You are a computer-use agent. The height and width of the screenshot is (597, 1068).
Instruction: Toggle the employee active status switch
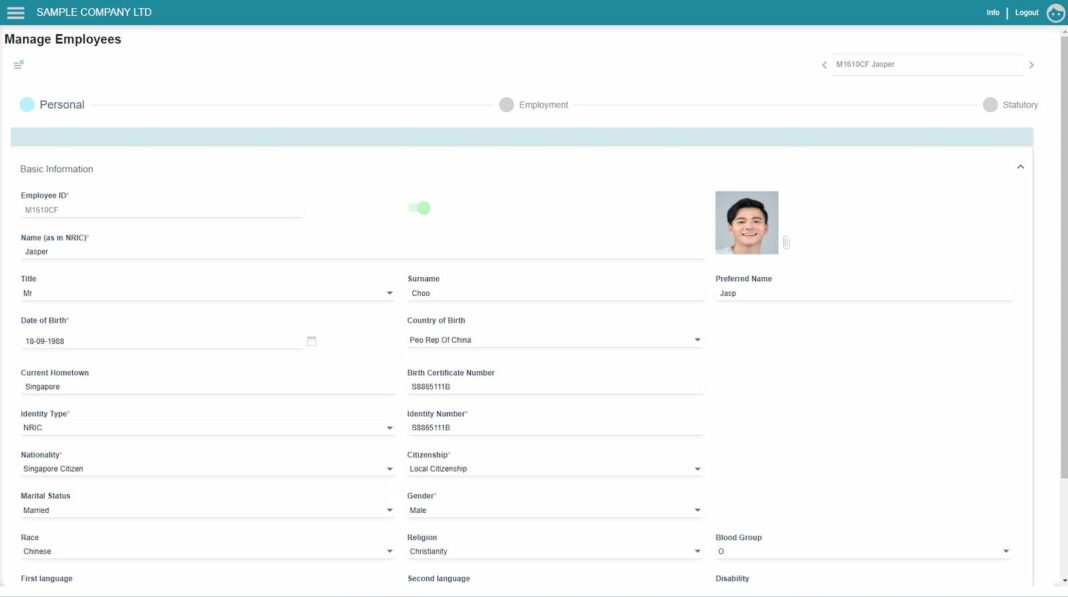pyautogui.click(x=419, y=208)
